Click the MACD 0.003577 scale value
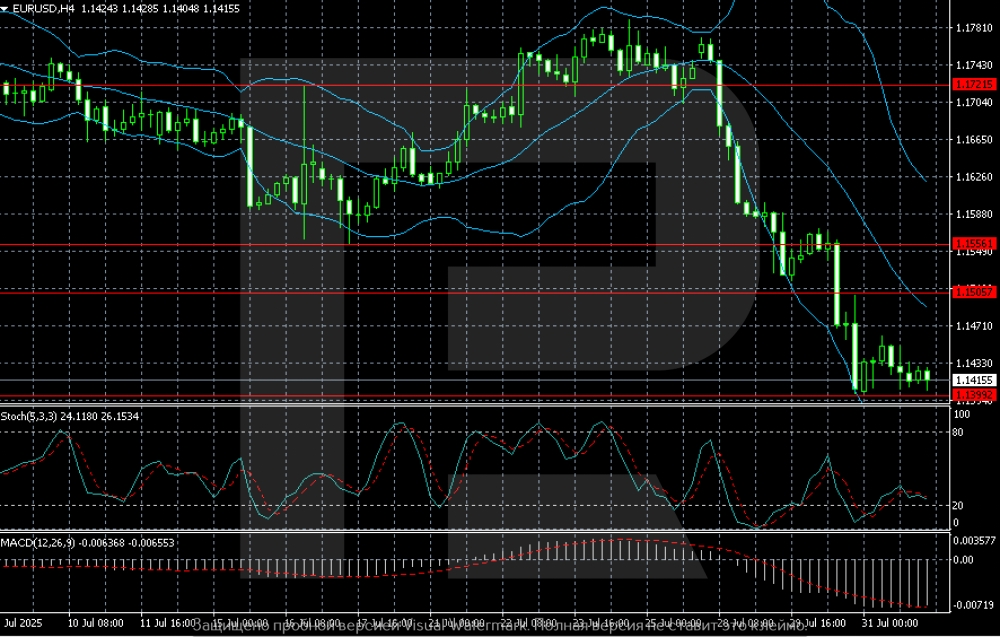 [x=975, y=541]
